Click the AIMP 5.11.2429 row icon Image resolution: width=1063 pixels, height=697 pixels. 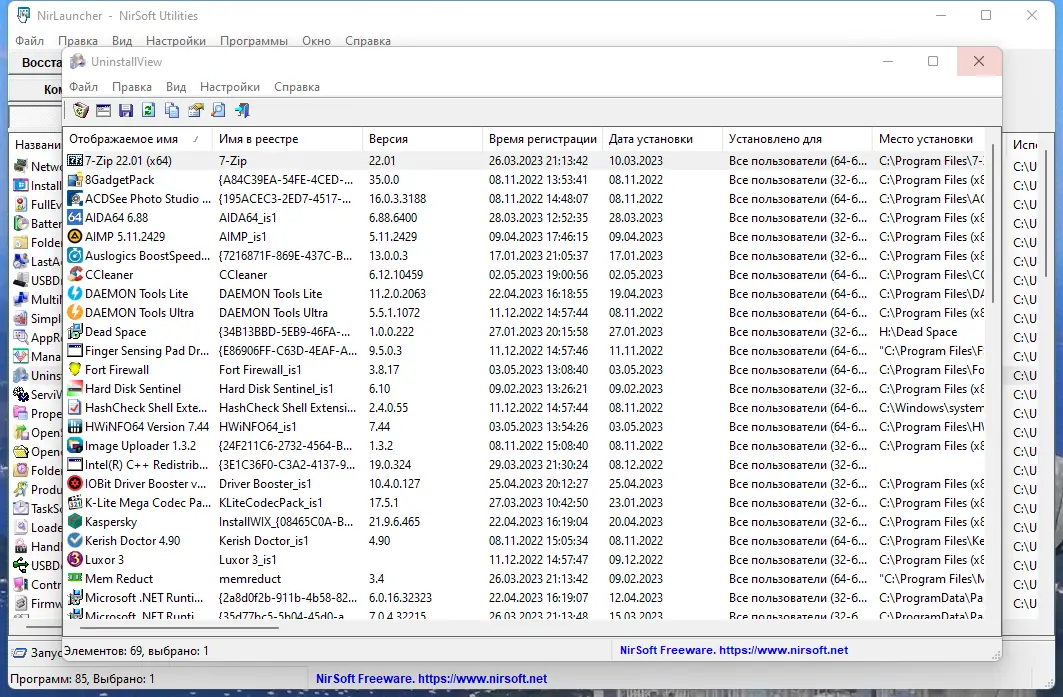[x=75, y=237]
